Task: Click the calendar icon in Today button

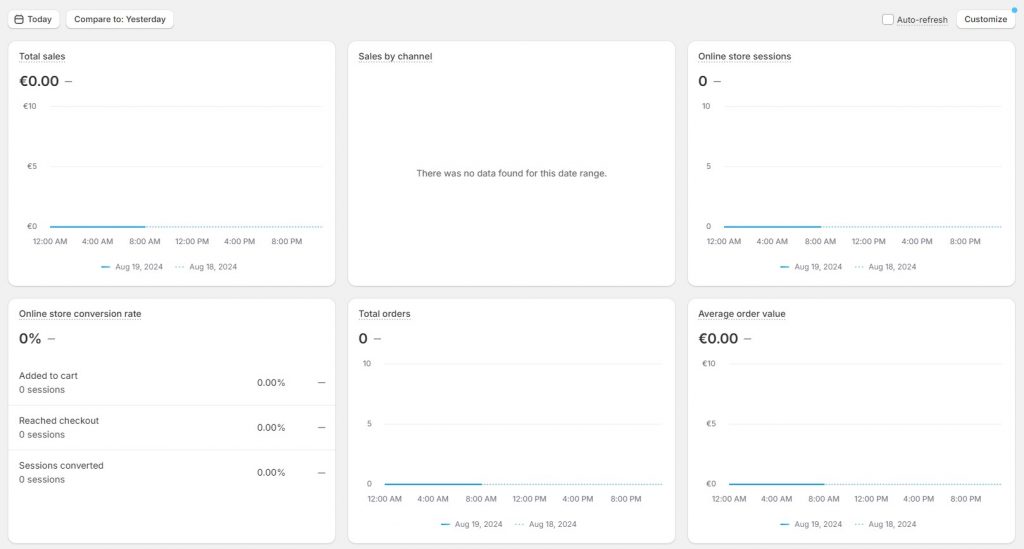Action: click(19, 20)
